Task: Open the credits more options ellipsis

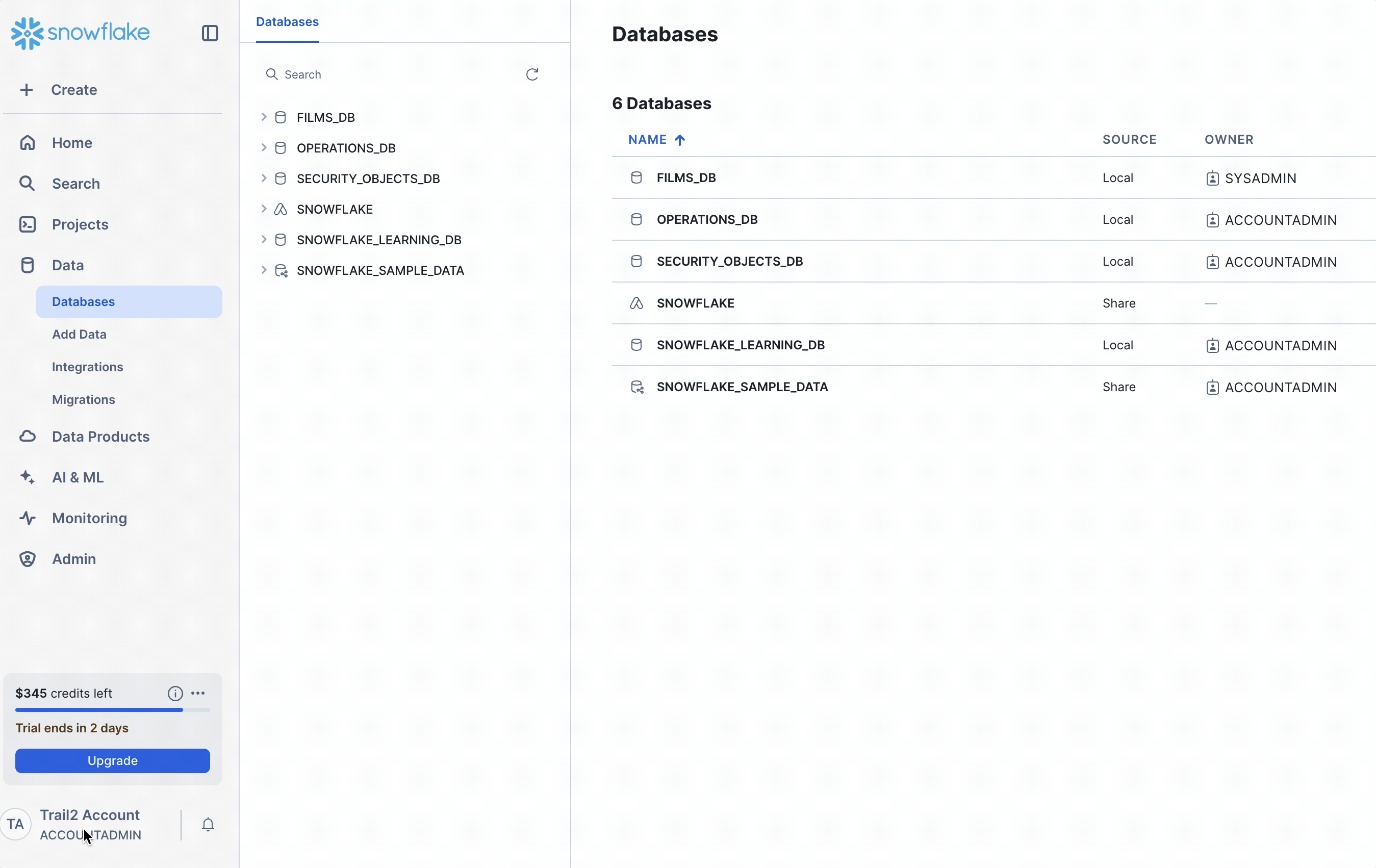Action: coord(198,693)
